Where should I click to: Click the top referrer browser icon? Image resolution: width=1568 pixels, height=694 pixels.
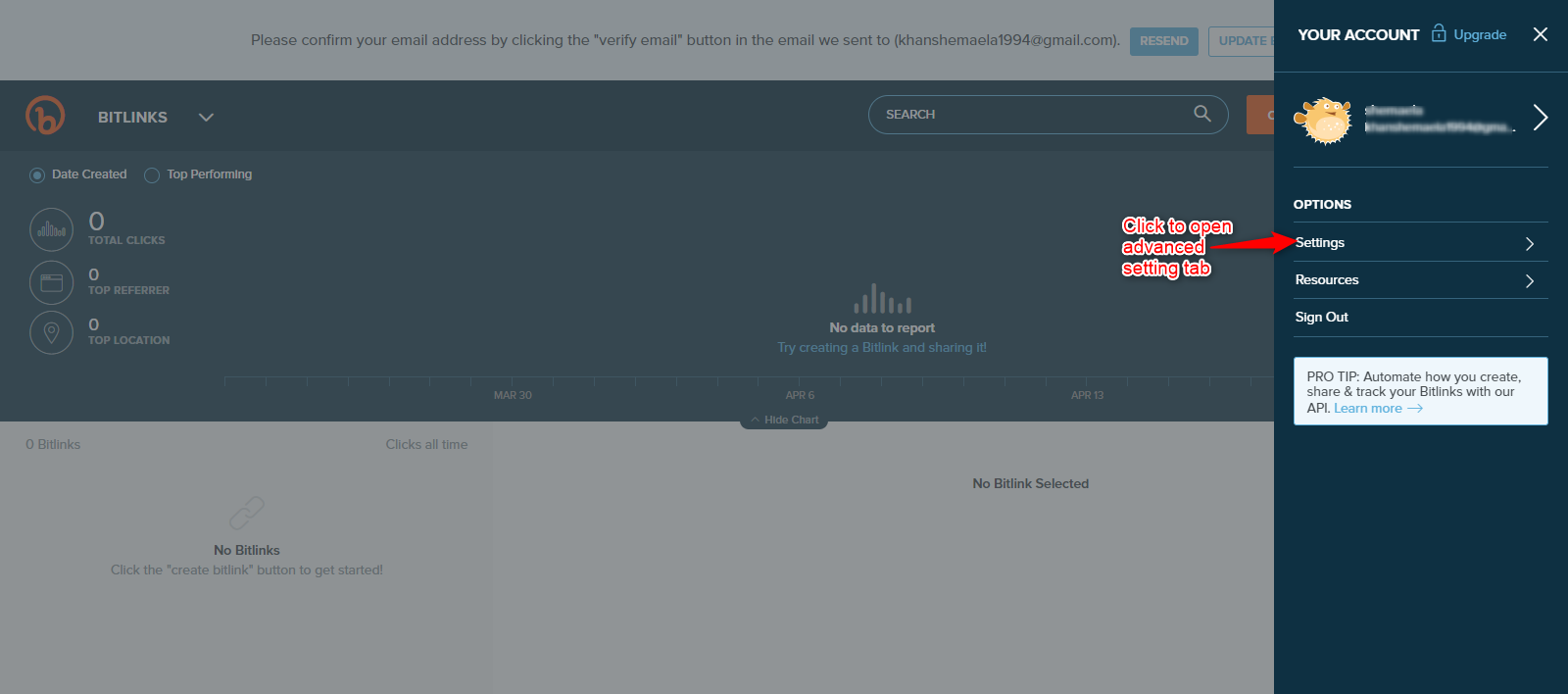click(x=51, y=282)
